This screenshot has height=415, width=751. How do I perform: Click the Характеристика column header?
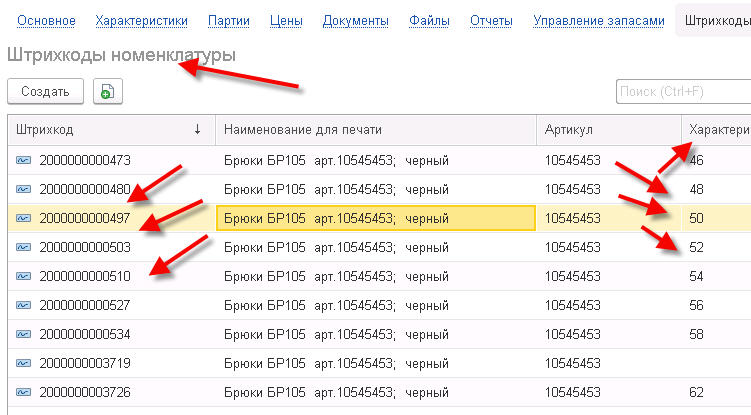click(x=717, y=129)
